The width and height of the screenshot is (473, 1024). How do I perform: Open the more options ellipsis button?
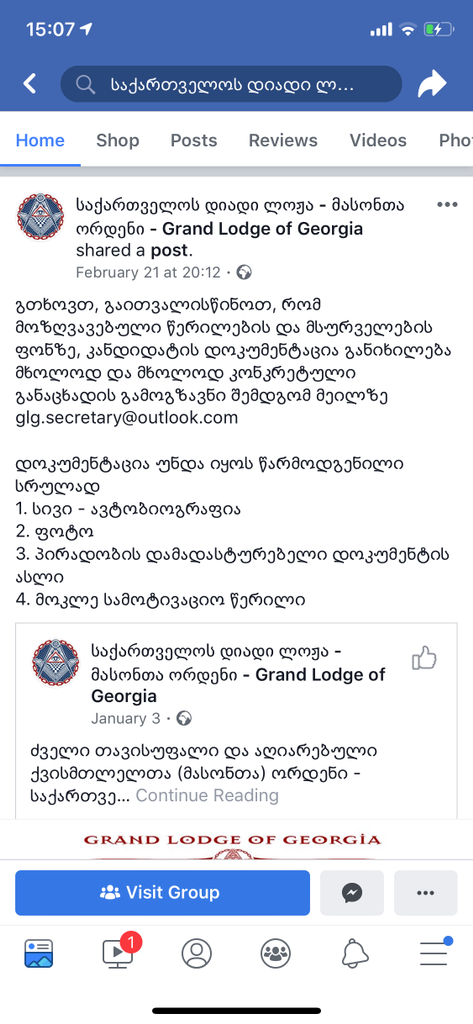pyautogui.click(x=425, y=893)
